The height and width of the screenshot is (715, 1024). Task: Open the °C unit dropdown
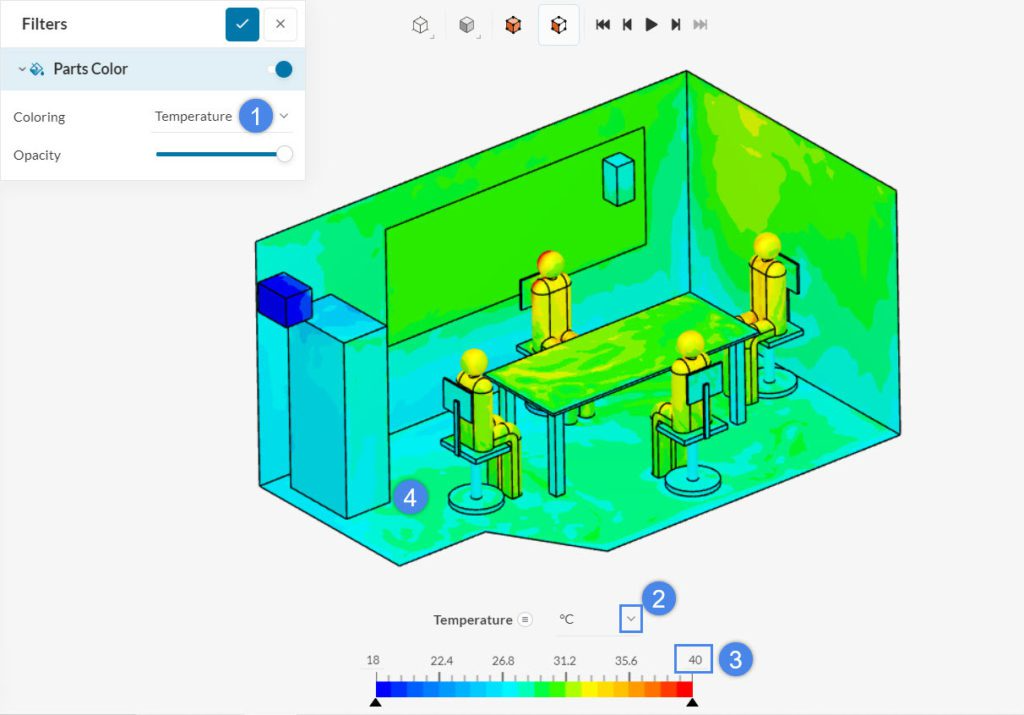630,620
